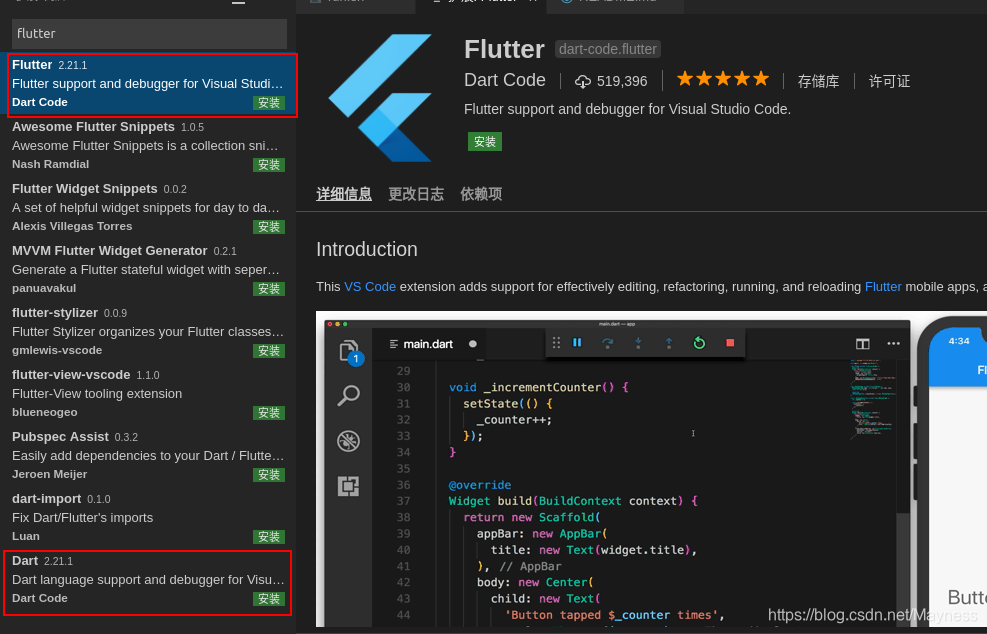Click the green hot reload restart icon

tap(699, 343)
